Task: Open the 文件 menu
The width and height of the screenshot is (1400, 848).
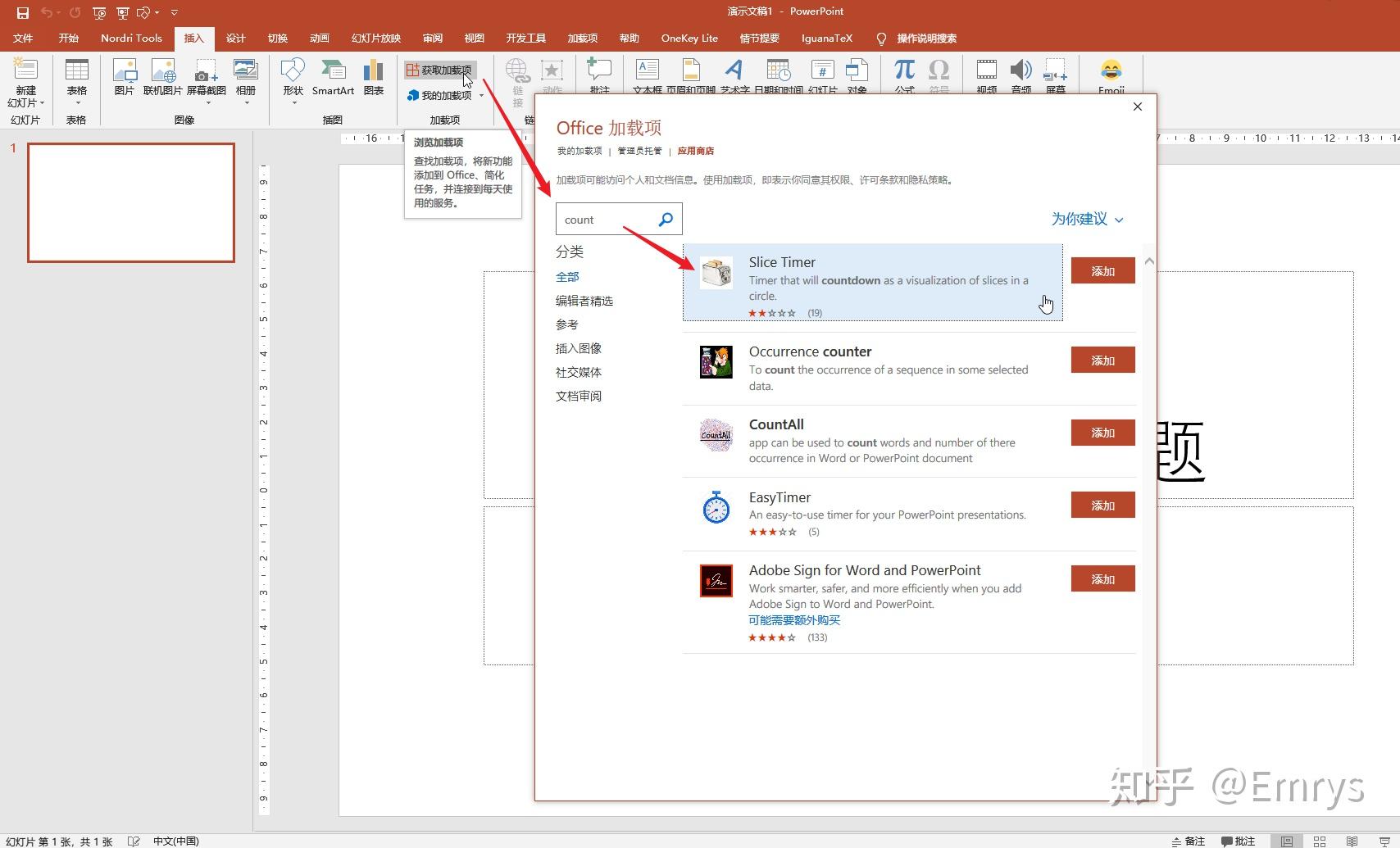Action: click(23, 39)
